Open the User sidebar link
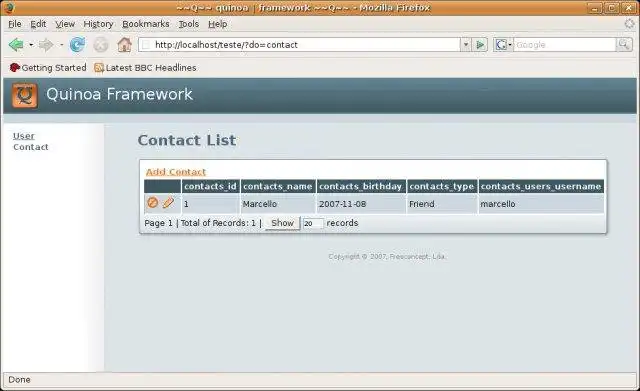This screenshot has width=640, height=391. (x=24, y=136)
